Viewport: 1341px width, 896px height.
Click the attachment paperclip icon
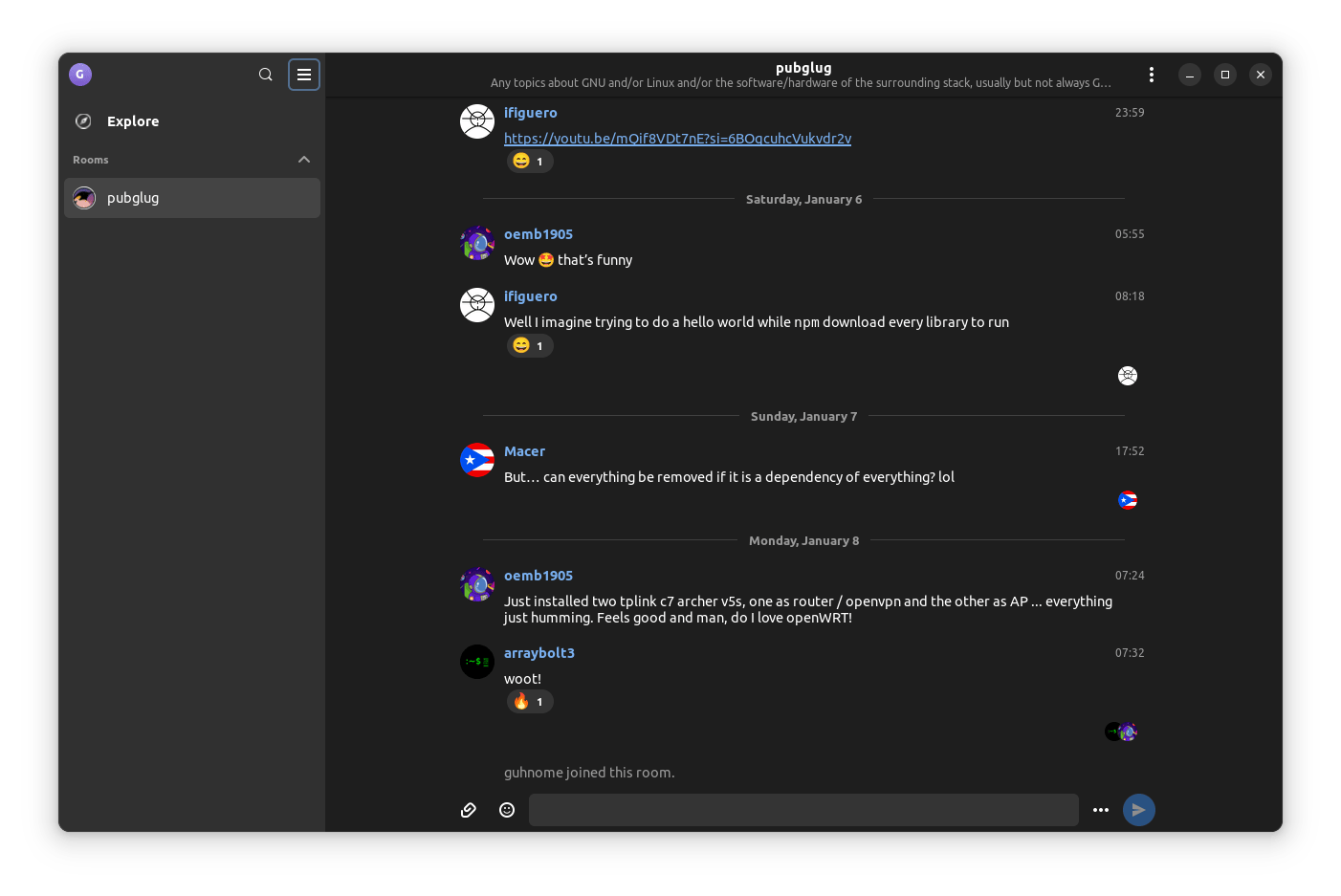point(469,810)
